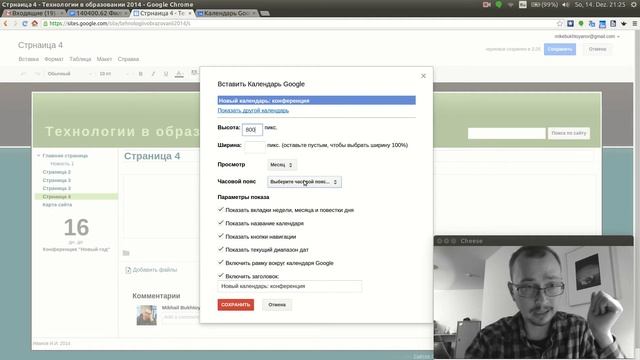Viewport: 640px width, 360px height.
Task: Click the Поиск по сайту button
Action: [569, 133]
